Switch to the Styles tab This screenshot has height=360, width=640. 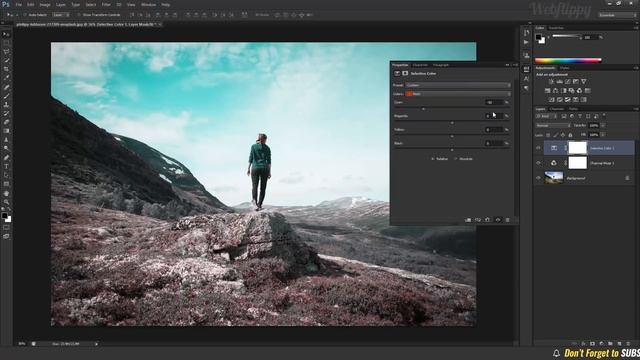coord(564,68)
